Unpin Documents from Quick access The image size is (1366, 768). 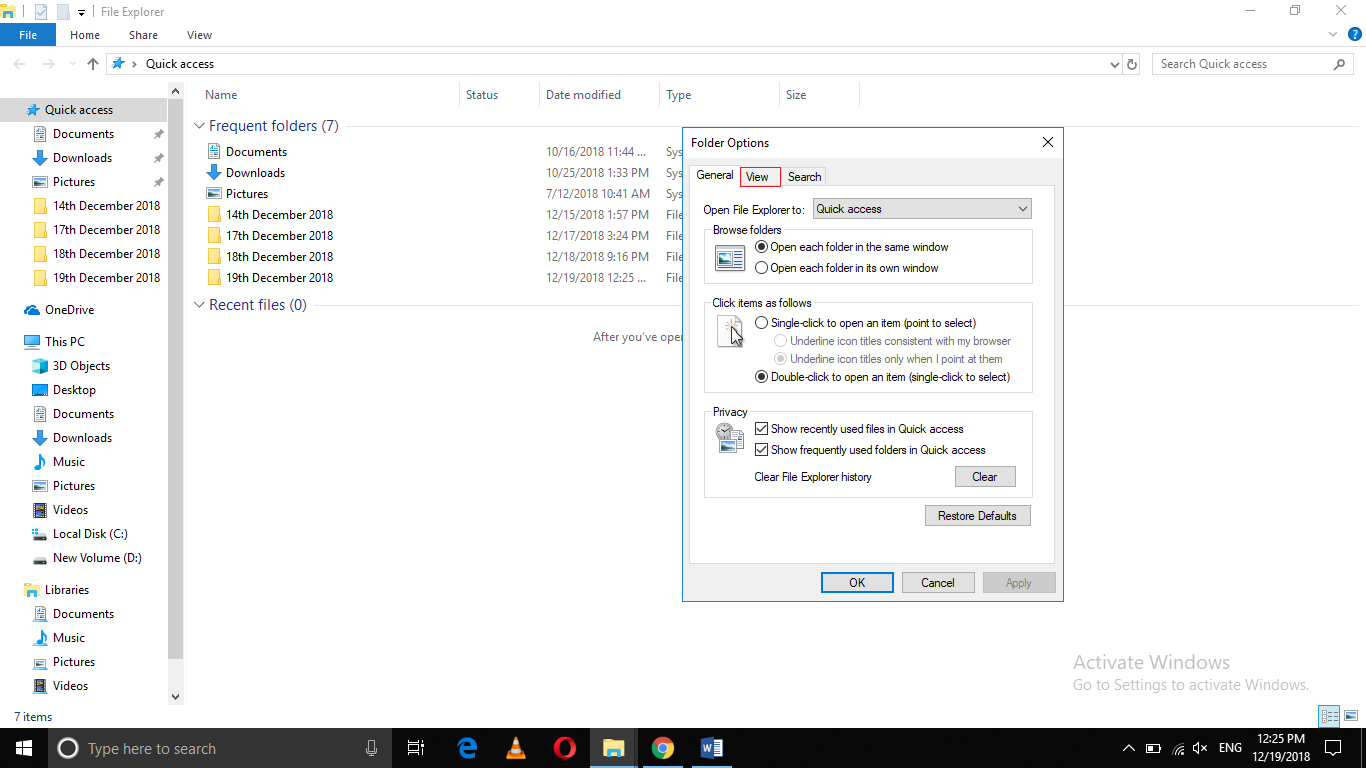tap(157, 133)
